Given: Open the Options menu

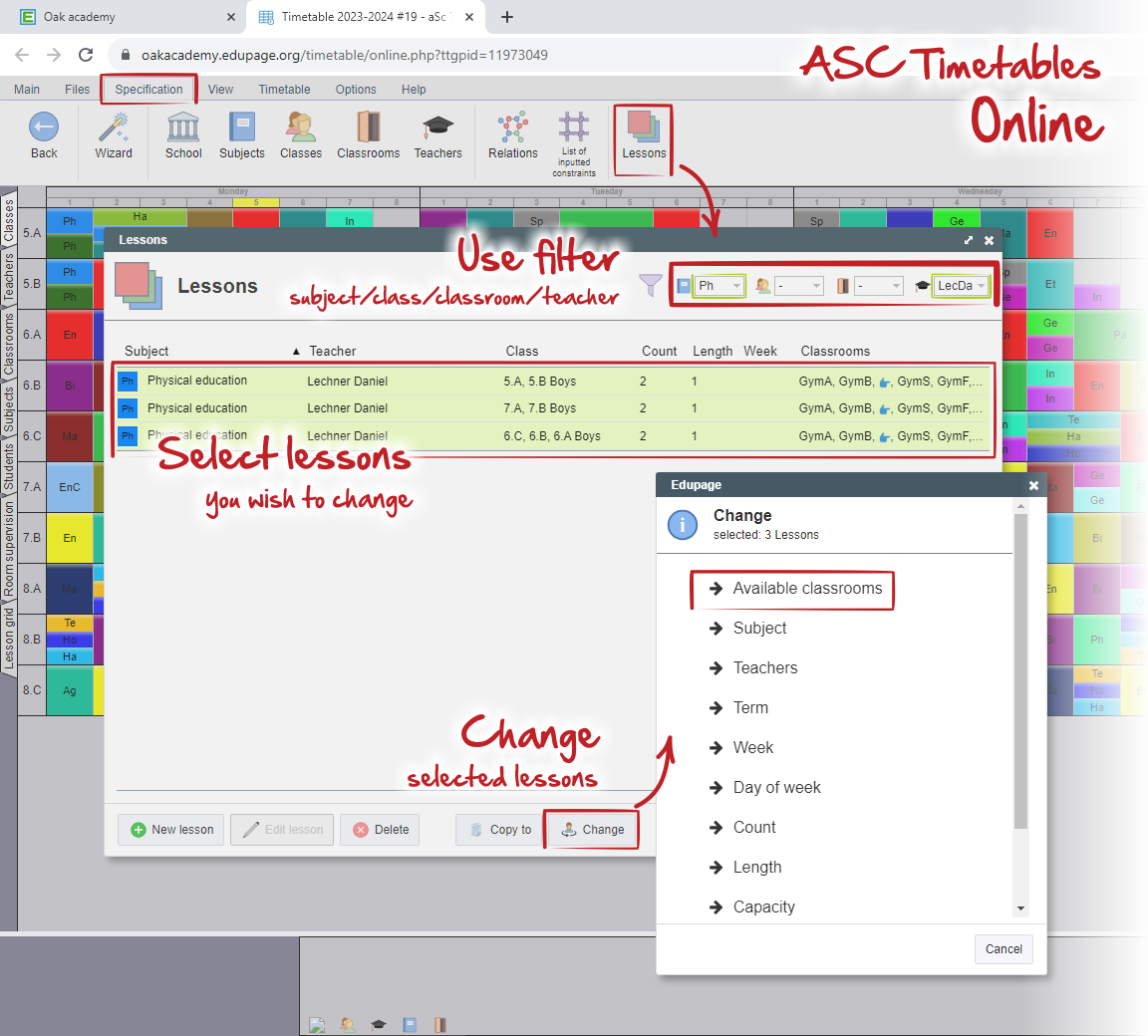Looking at the screenshot, I should pos(356,90).
